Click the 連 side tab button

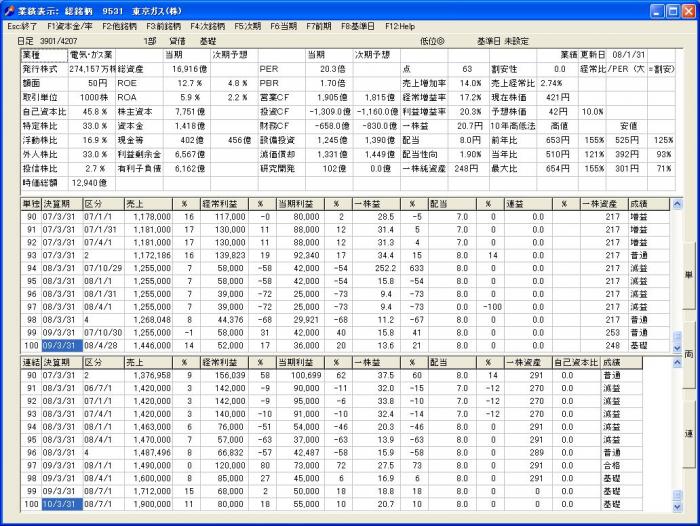point(689,434)
